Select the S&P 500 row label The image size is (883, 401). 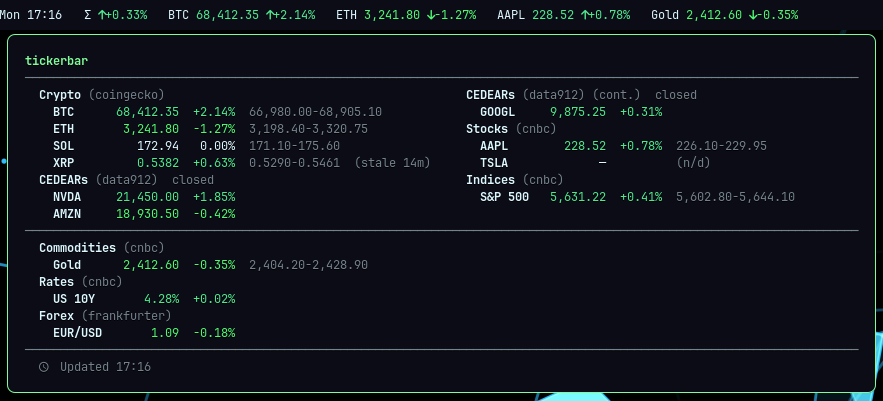point(505,197)
